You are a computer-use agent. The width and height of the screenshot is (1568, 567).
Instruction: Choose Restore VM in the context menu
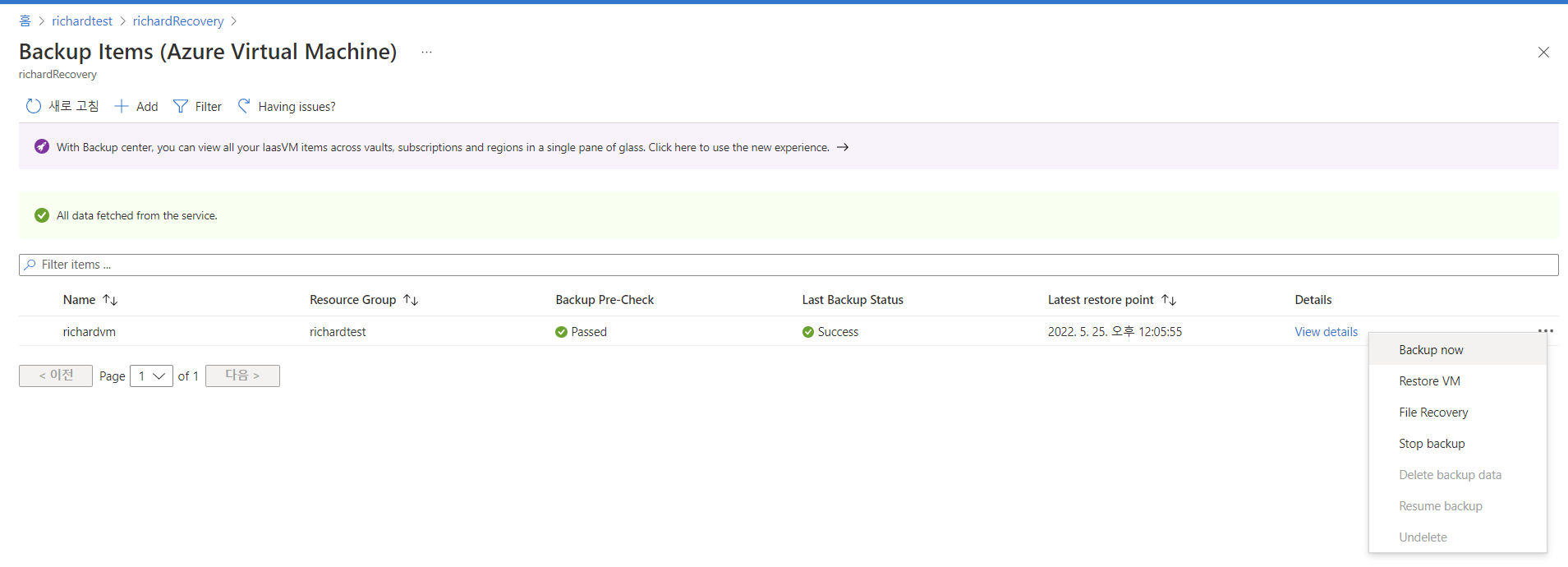tap(1457, 380)
